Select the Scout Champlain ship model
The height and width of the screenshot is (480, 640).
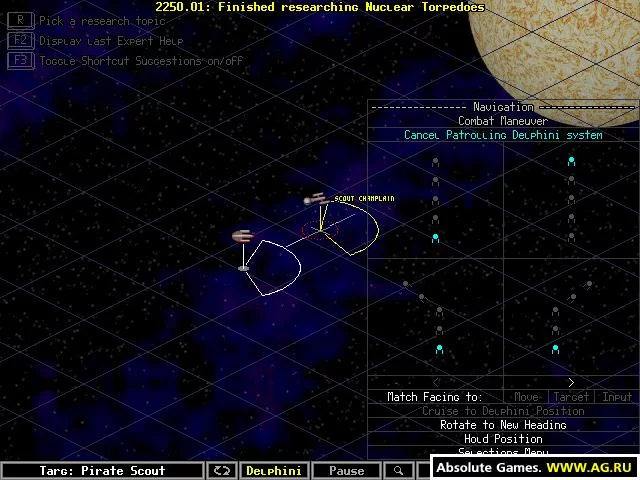[316, 200]
